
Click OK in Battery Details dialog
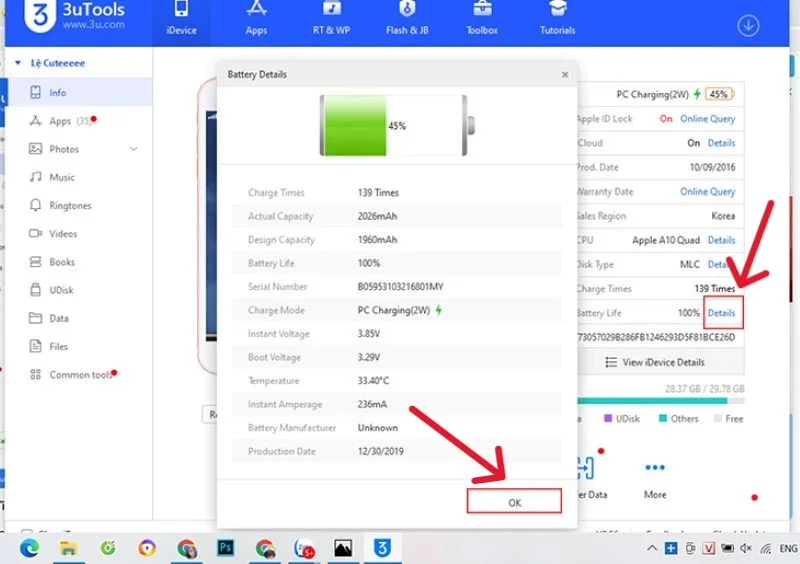[514, 502]
